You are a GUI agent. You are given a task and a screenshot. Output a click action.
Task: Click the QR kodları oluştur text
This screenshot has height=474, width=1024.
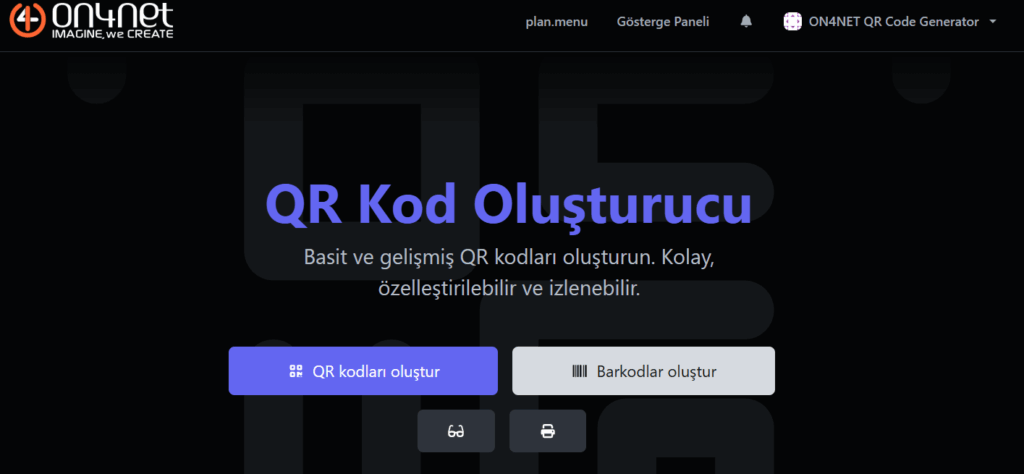tap(376, 371)
